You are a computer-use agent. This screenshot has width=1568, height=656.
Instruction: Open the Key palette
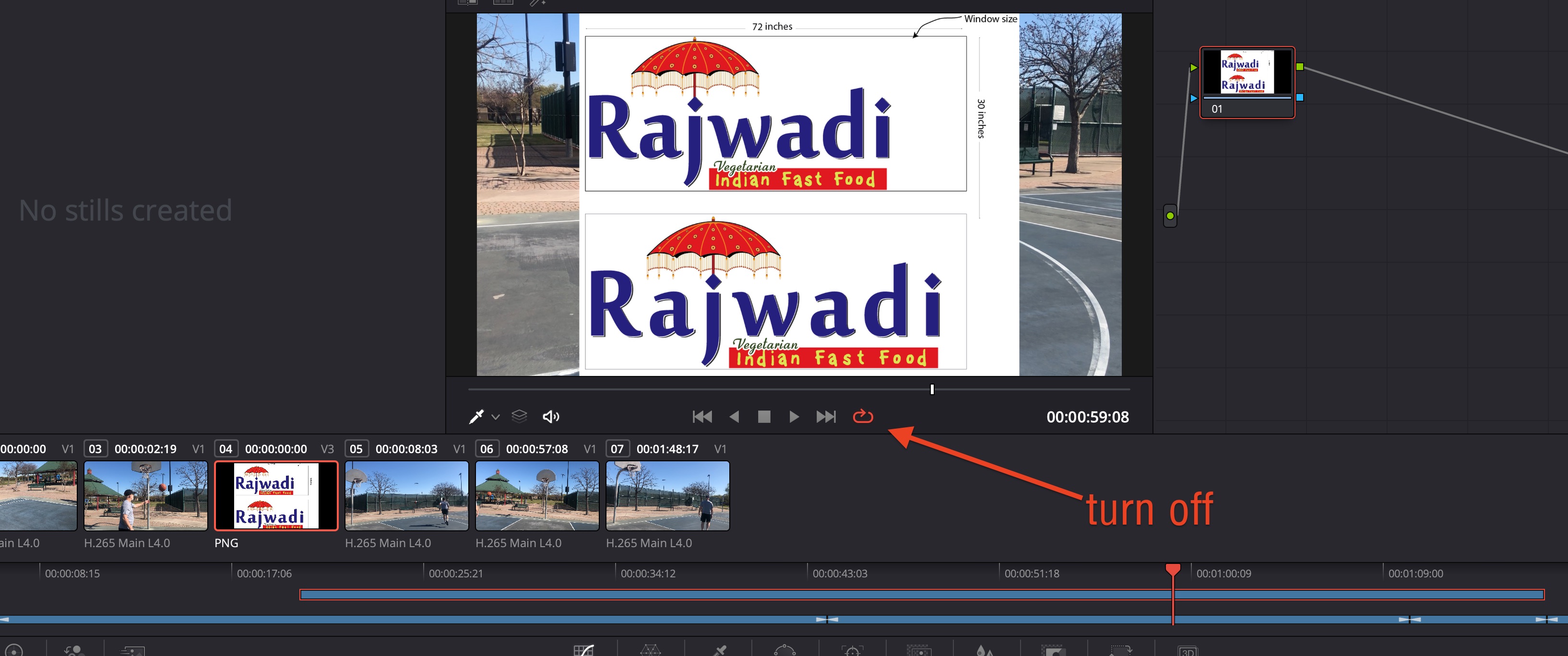1054,651
